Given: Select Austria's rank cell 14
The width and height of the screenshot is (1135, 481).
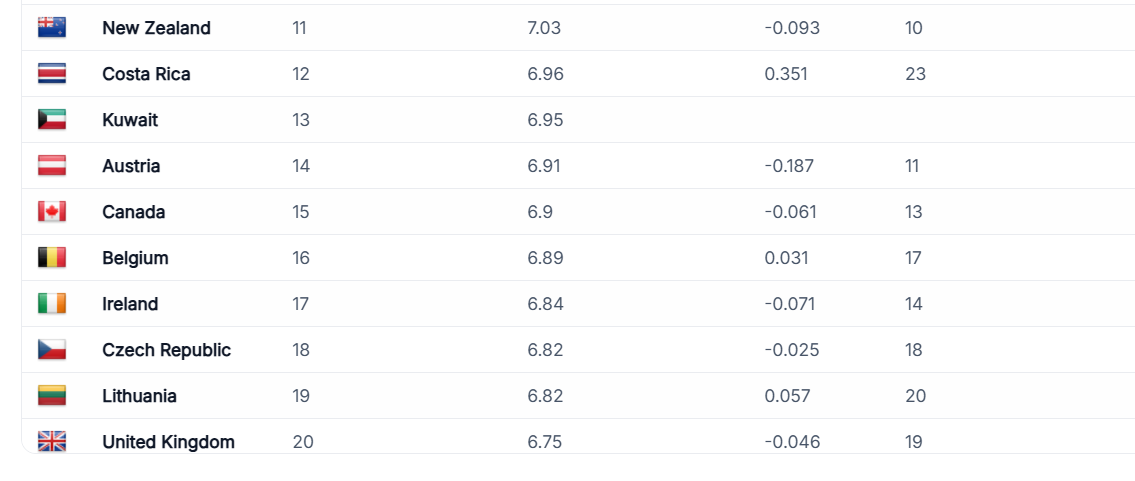Looking at the screenshot, I should click(x=301, y=166).
